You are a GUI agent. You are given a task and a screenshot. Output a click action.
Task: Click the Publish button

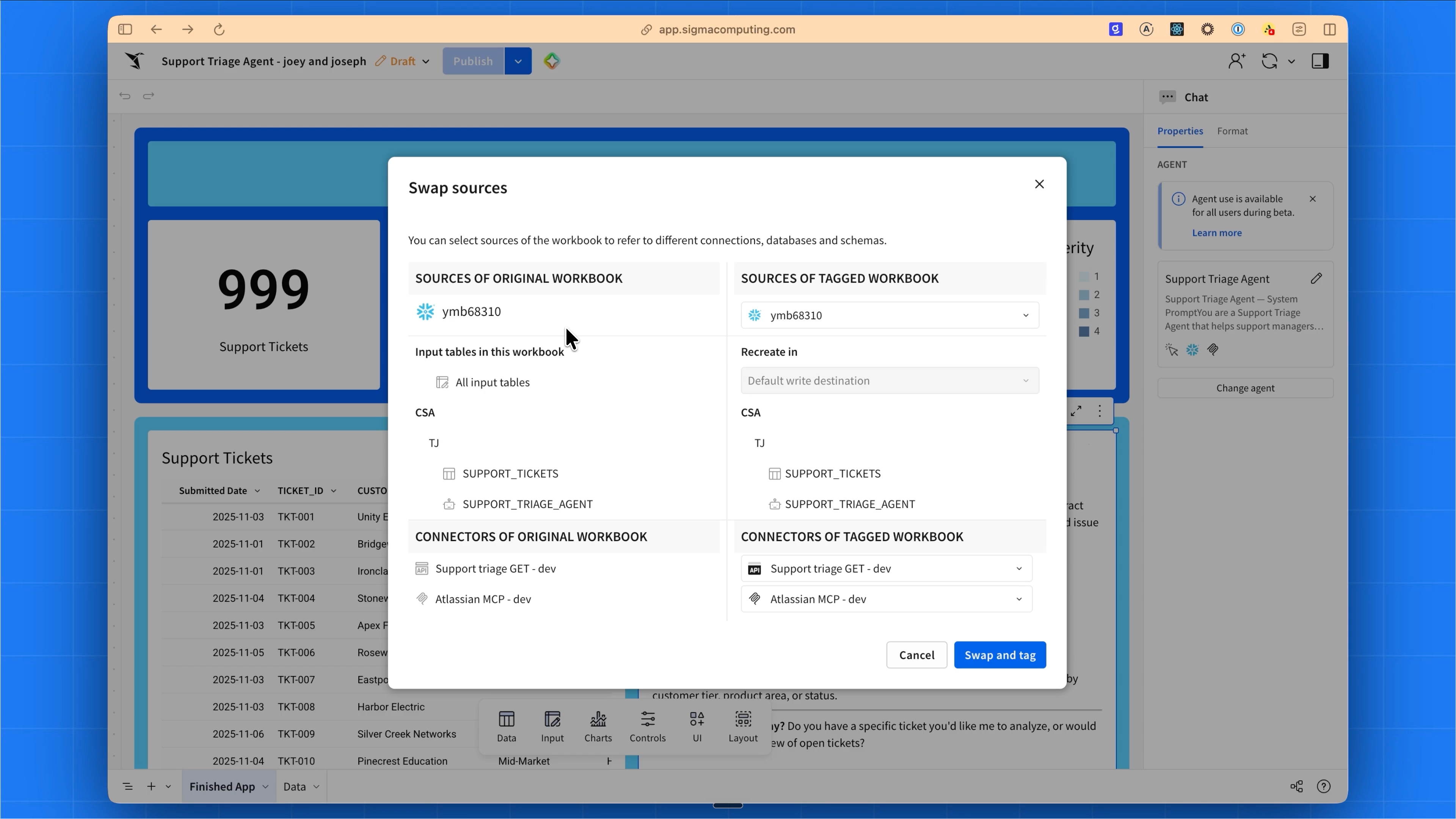click(x=473, y=61)
